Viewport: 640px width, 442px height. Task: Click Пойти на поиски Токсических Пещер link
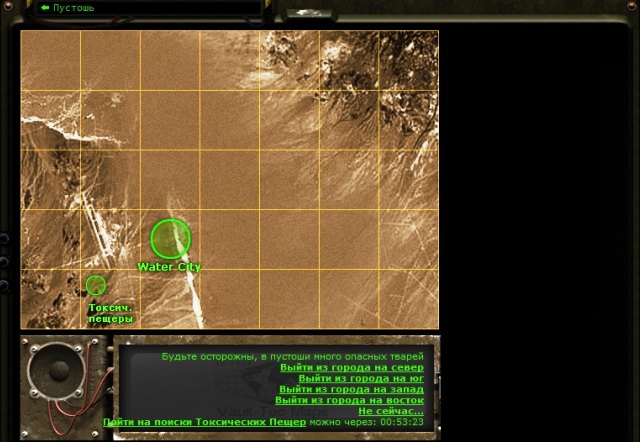pyautogui.click(x=204, y=422)
